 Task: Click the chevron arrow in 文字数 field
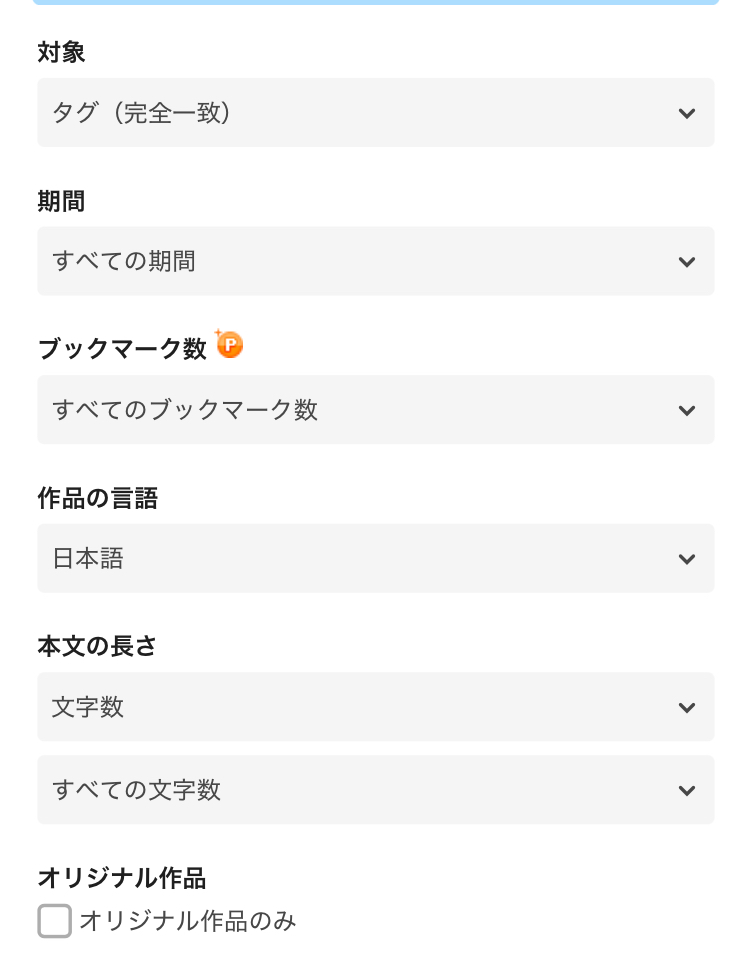pos(686,707)
